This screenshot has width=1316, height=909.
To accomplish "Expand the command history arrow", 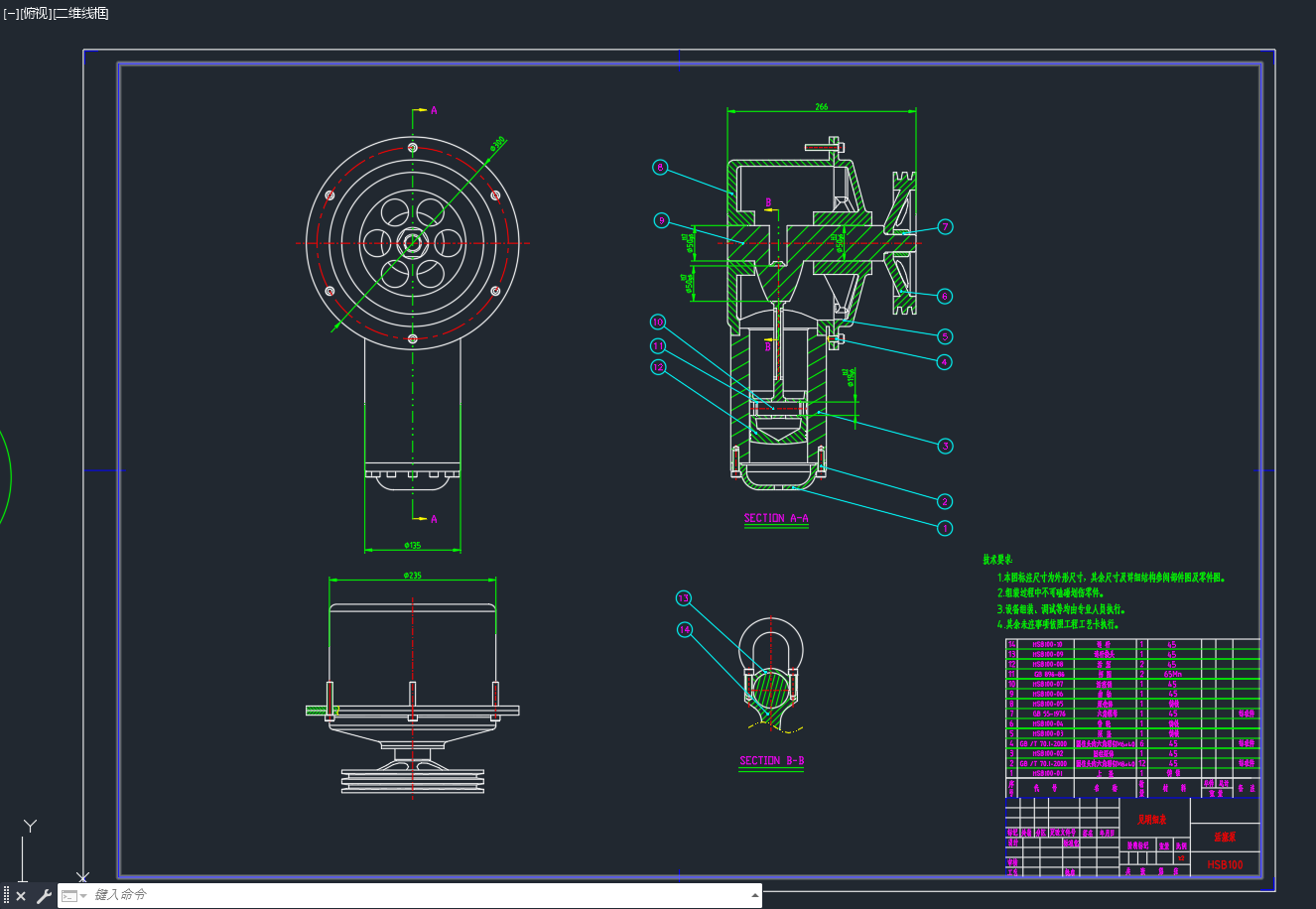I will click(755, 895).
